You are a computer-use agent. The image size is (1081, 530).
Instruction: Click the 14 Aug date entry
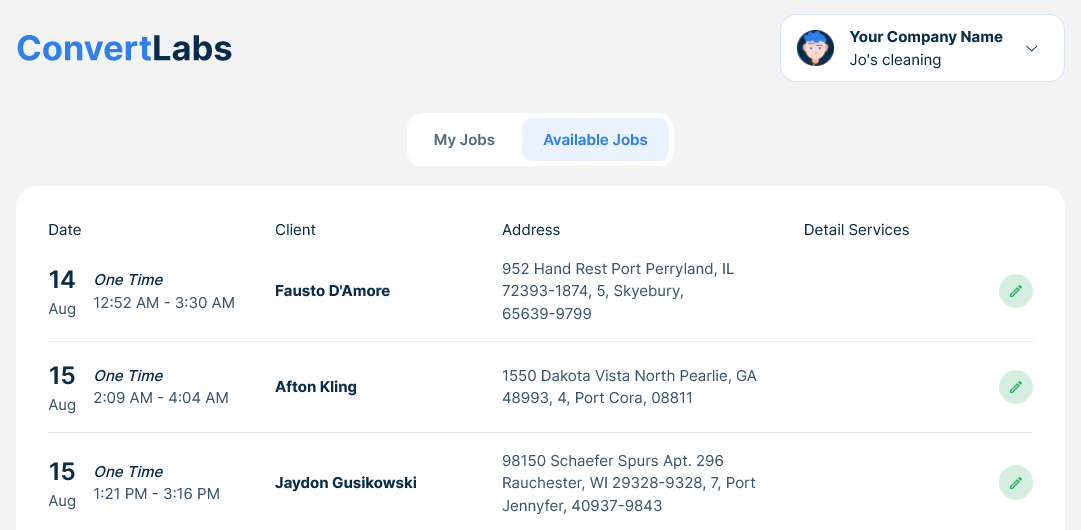62,292
